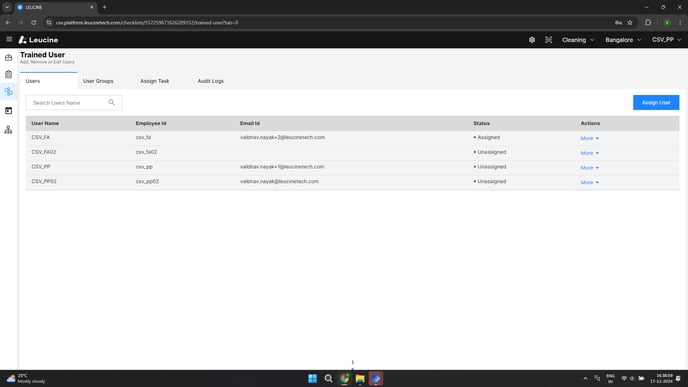This screenshot has width=688, height=387.
Task: Switch to the Audit Logs tab
Action: (x=211, y=81)
